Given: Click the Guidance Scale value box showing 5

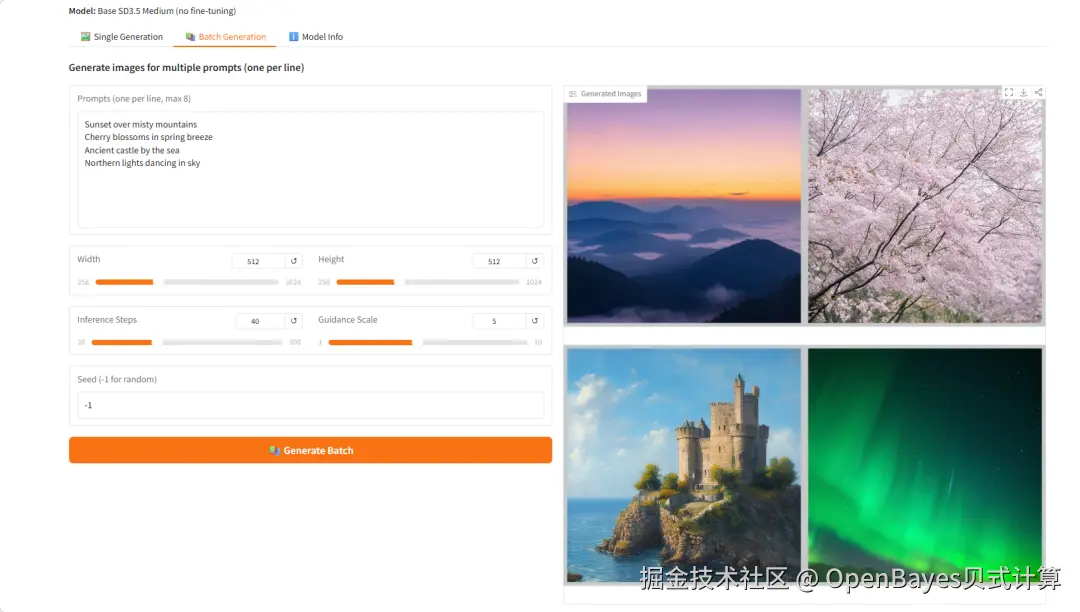Looking at the screenshot, I should pyautogui.click(x=499, y=321).
